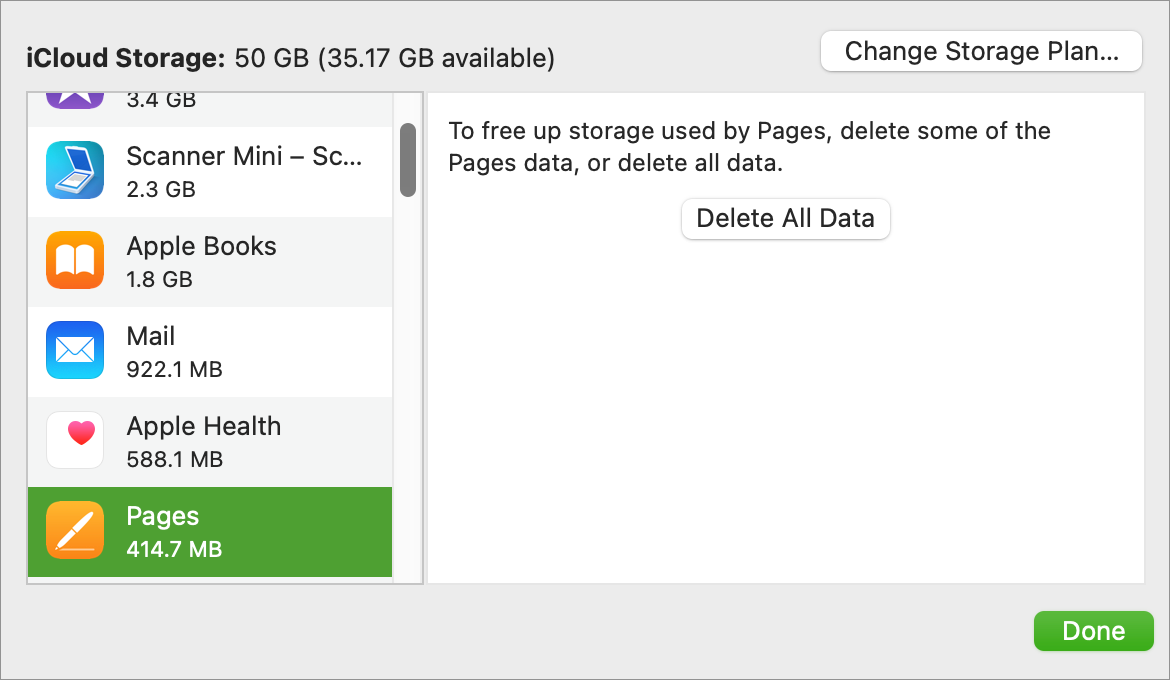Confirm with the green Done button
Screen dimensions: 1170x680
point(1094,631)
